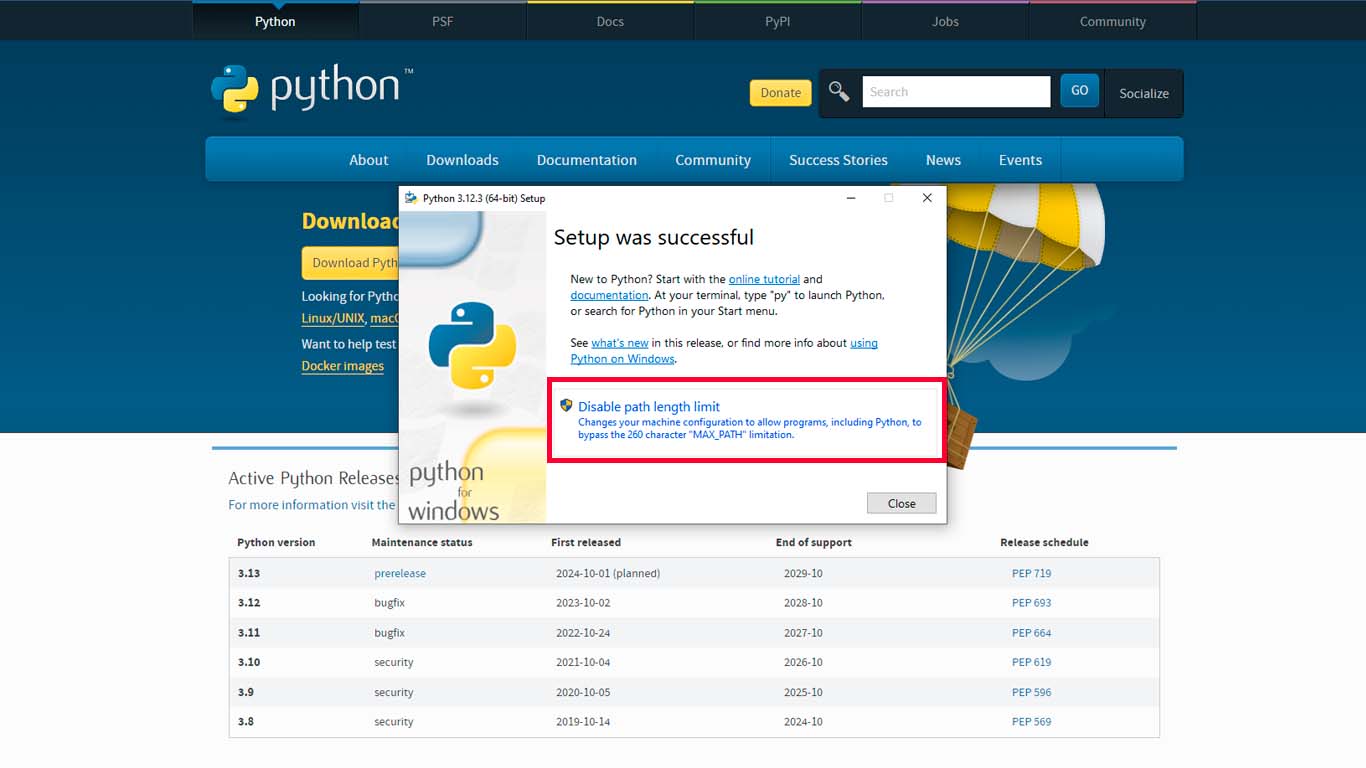Open the Socialize dropdown

[1144, 93]
